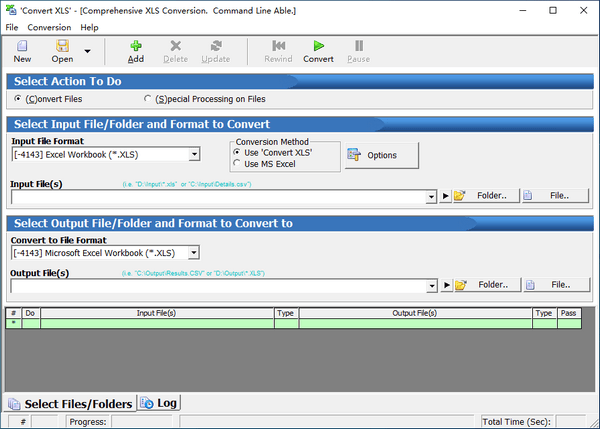Click the arrow icon beside the Input File(s) field
The image size is (600, 429).
click(x=446, y=196)
